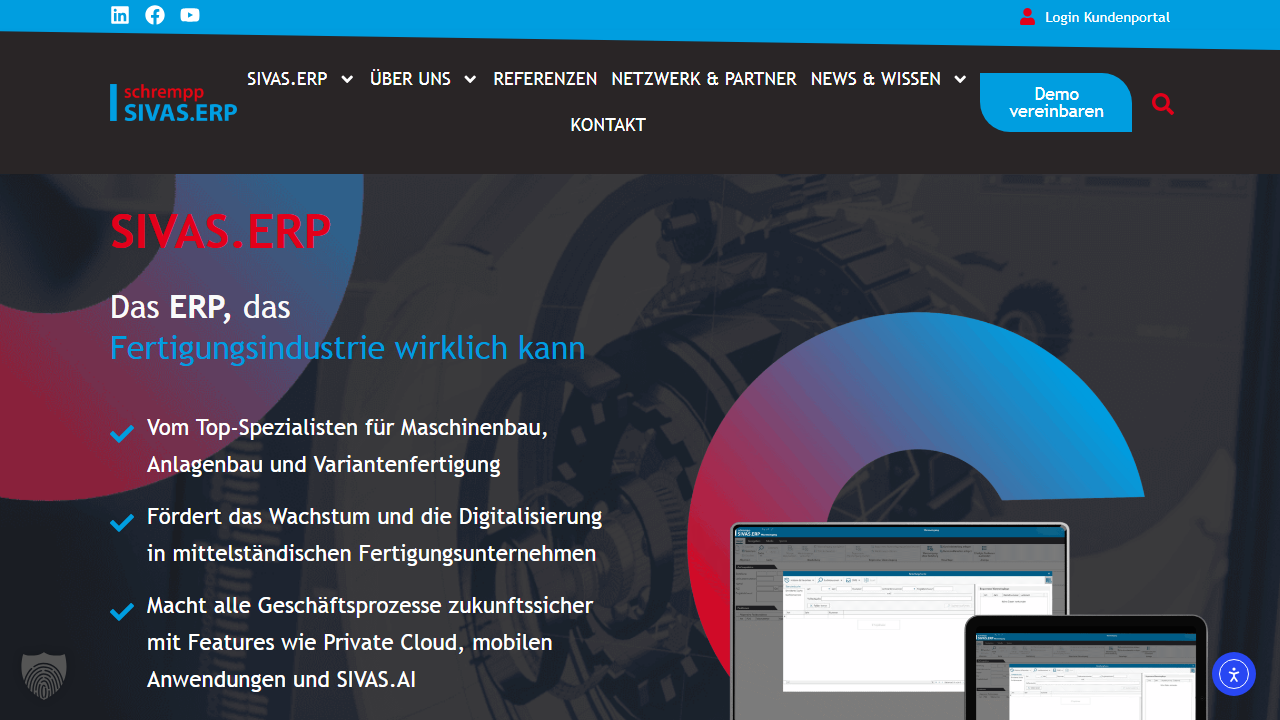Viewport: 1280px width, 720px height.
Task: Click the red SIVAS.ERP headline
Action: pos(220,231)
